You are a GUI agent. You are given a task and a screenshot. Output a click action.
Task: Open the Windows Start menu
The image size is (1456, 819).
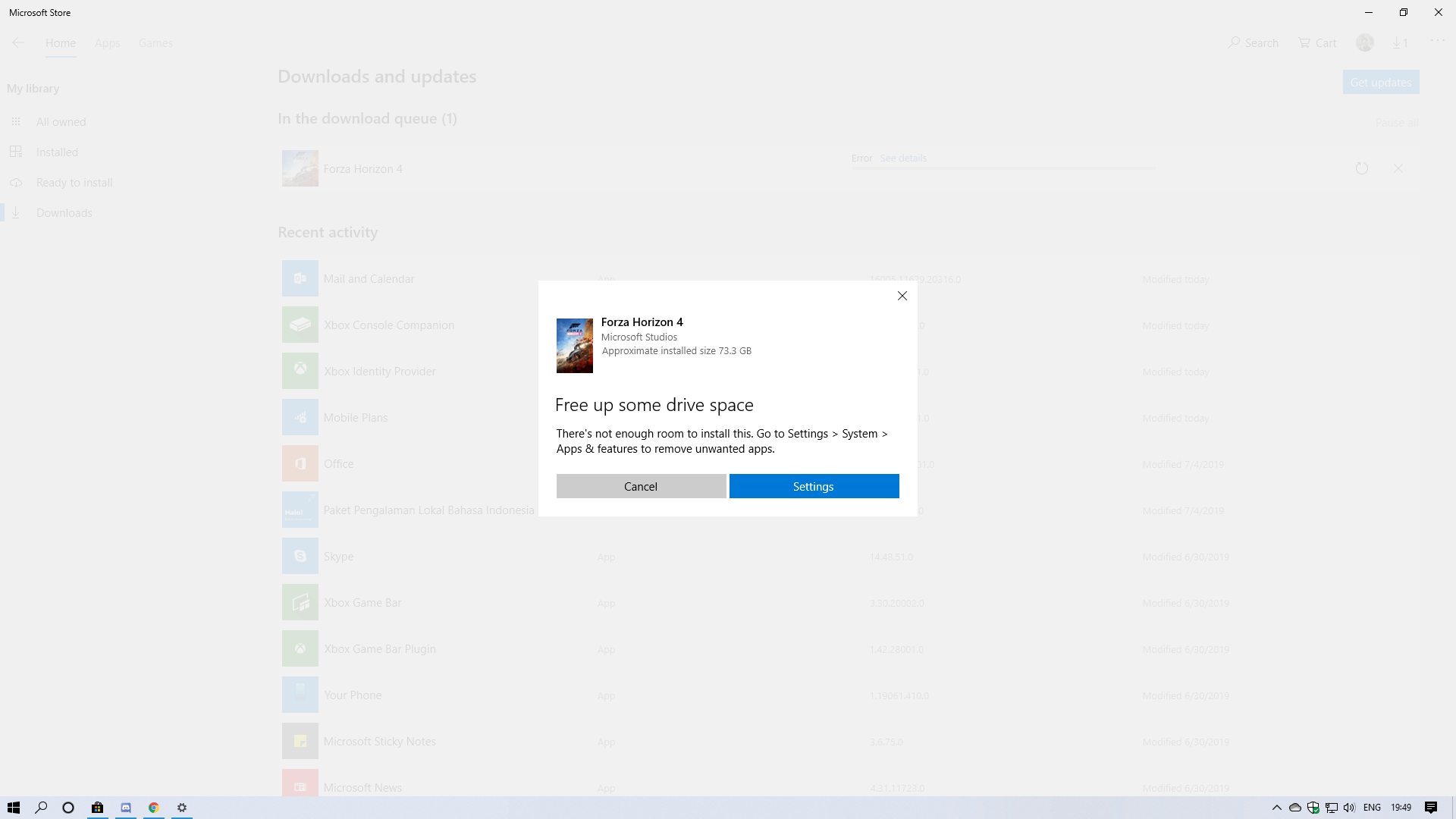[x=14, y=808]
